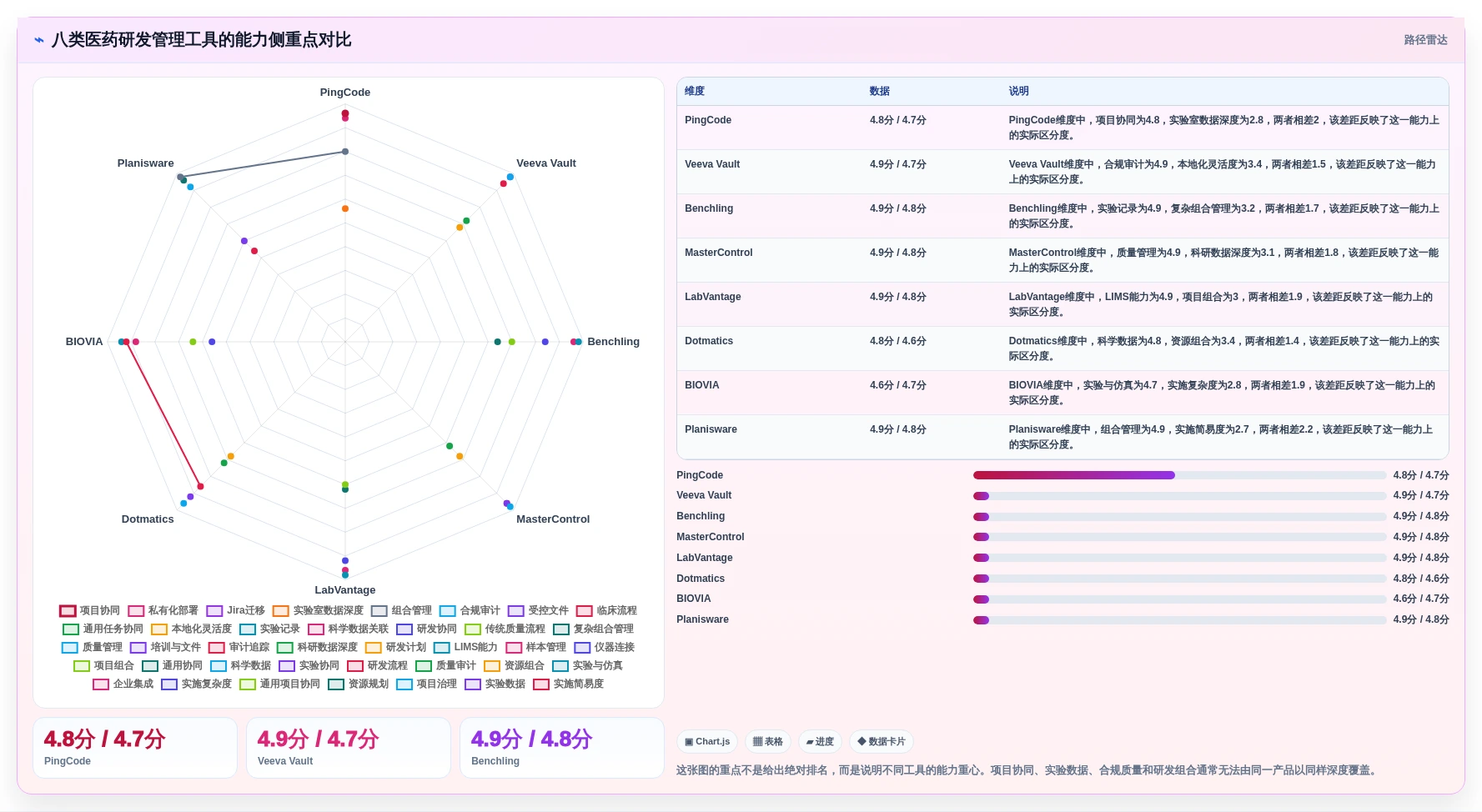
Task: Toggle the 实验与仿真 legend entry
Action: coord(588,666)
